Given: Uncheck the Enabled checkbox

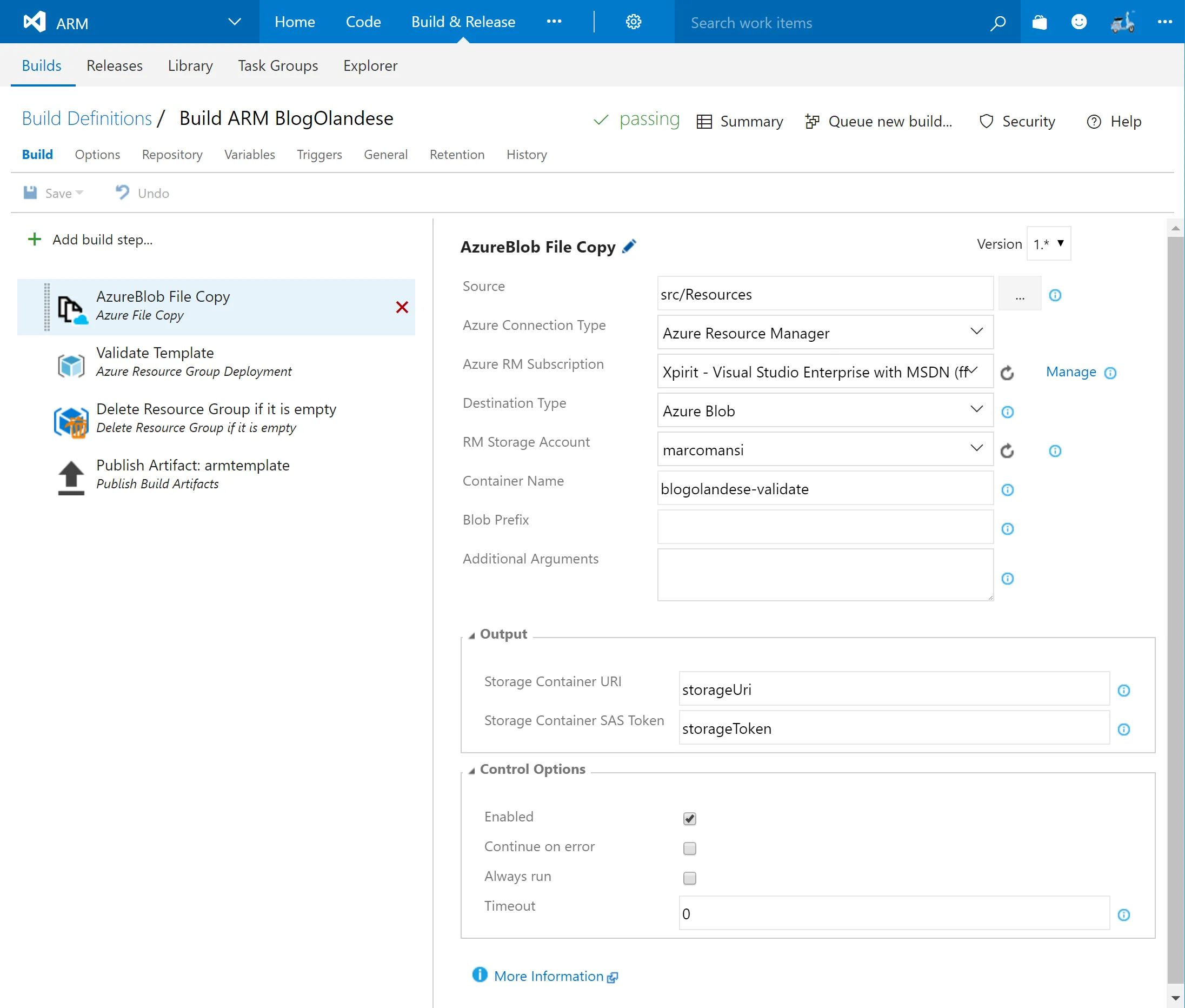Looking at the screenshot, I should (689, 818).
